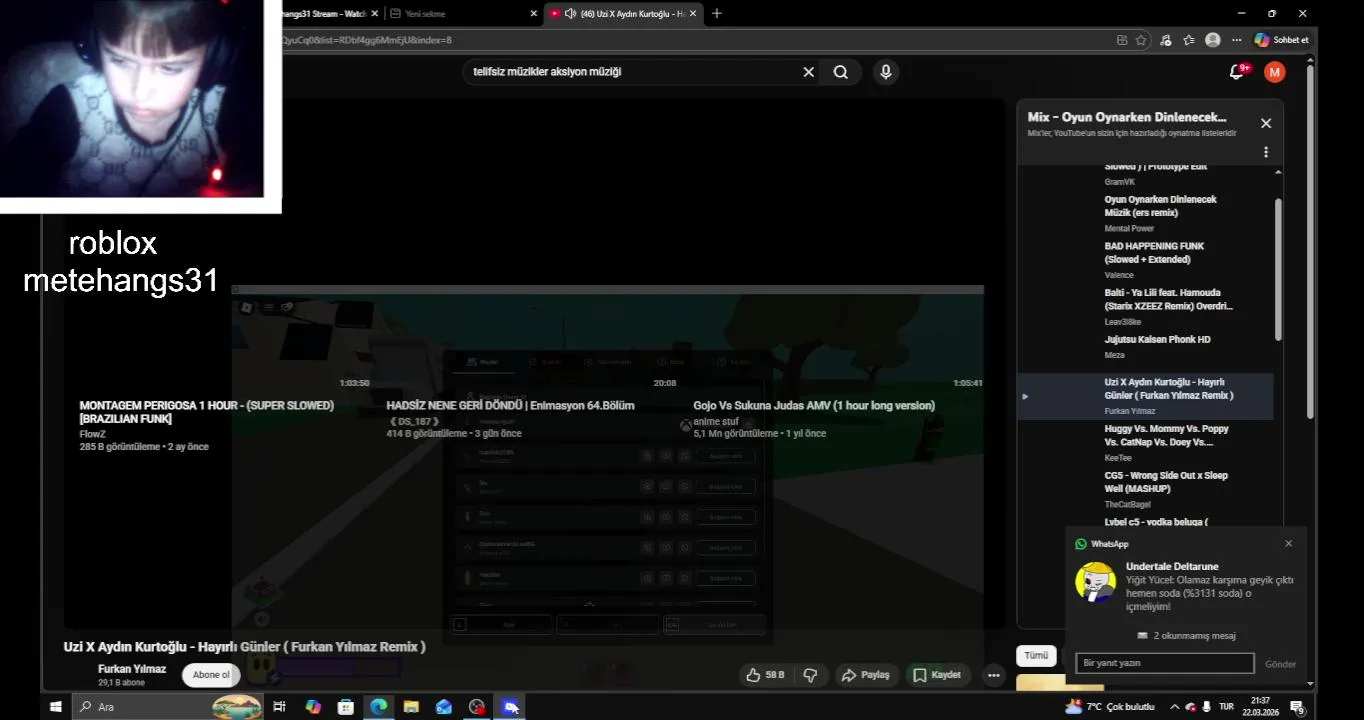Screen dimensions: 1364x720
Task: Open Copilot from the taskbar
Action: click(x=313, y=707)
